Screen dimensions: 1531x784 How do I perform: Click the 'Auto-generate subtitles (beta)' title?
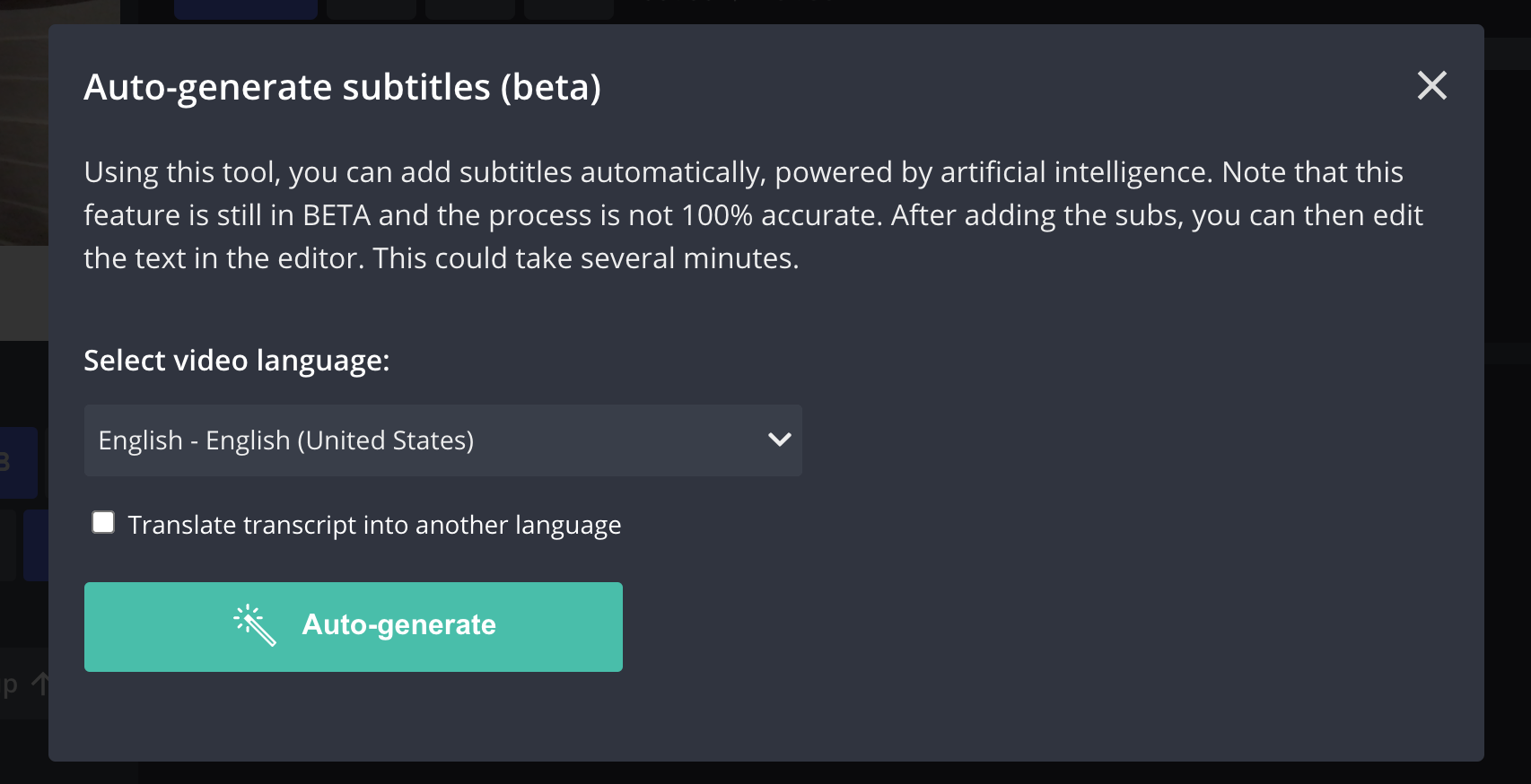tap(342, 88)
